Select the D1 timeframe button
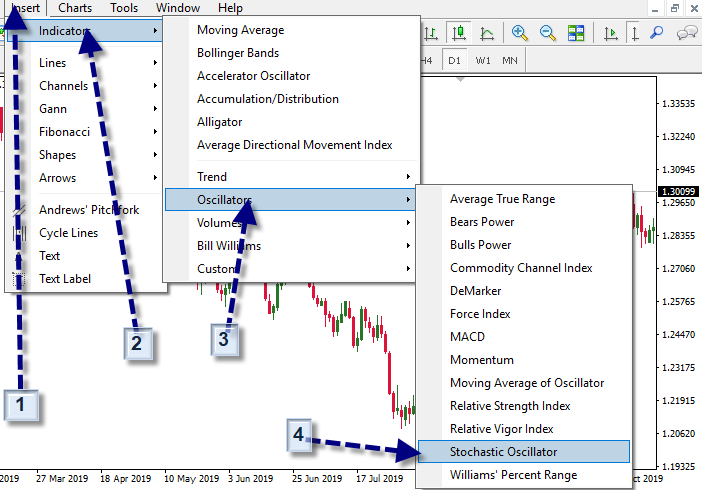This screenshot has width=702, height=490. click(454, 60)
